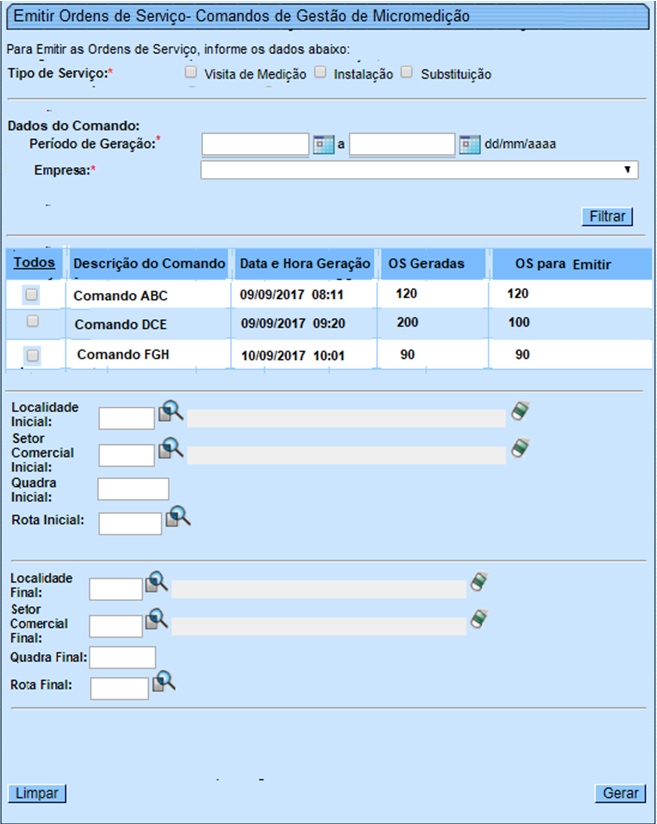Image resolution: width=657 pixels, height=824 pixels.
Task: Click the OS para Emitir value 100
Action: (x=519, y=322)
